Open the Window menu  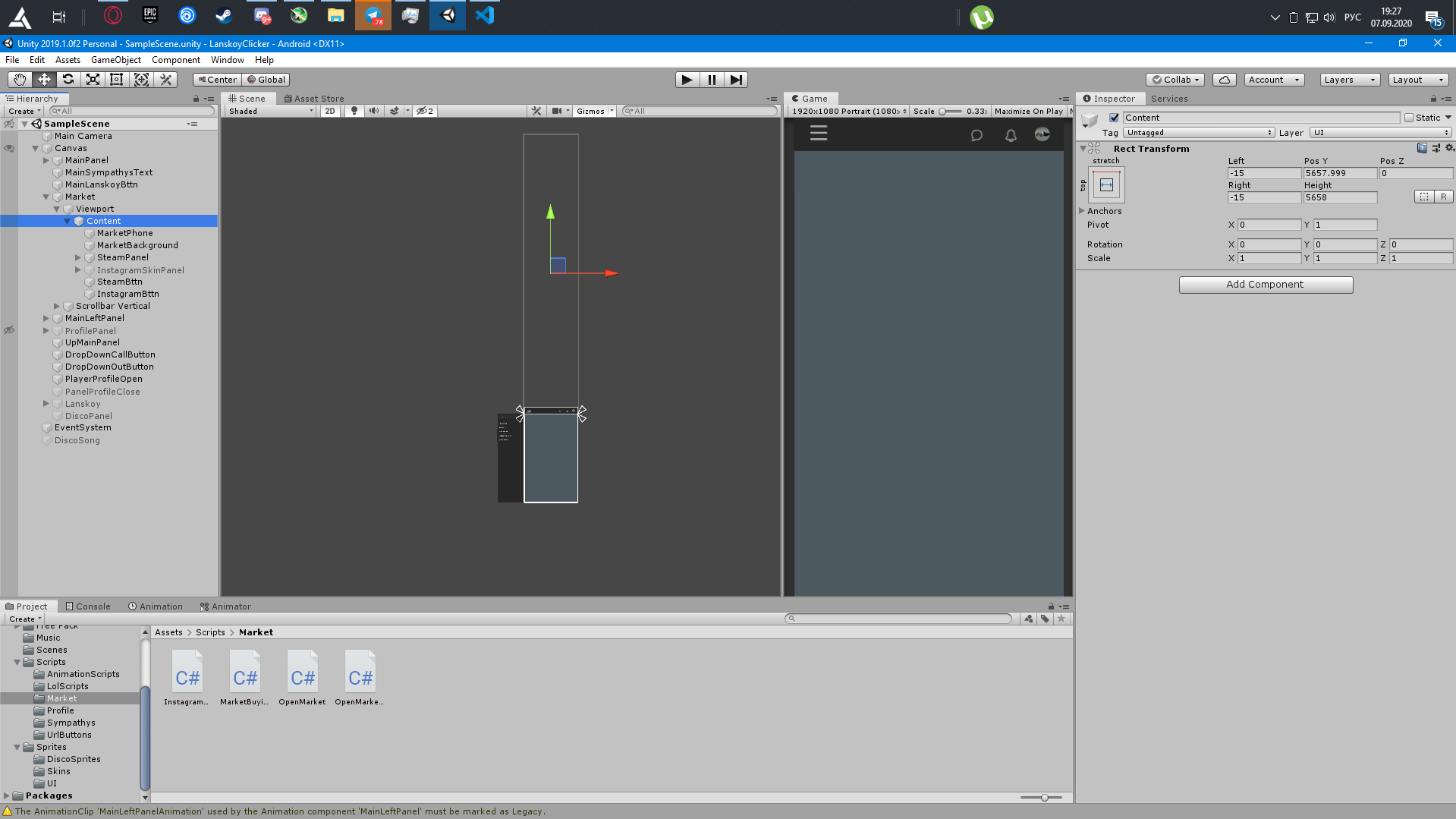click(228, 60)
